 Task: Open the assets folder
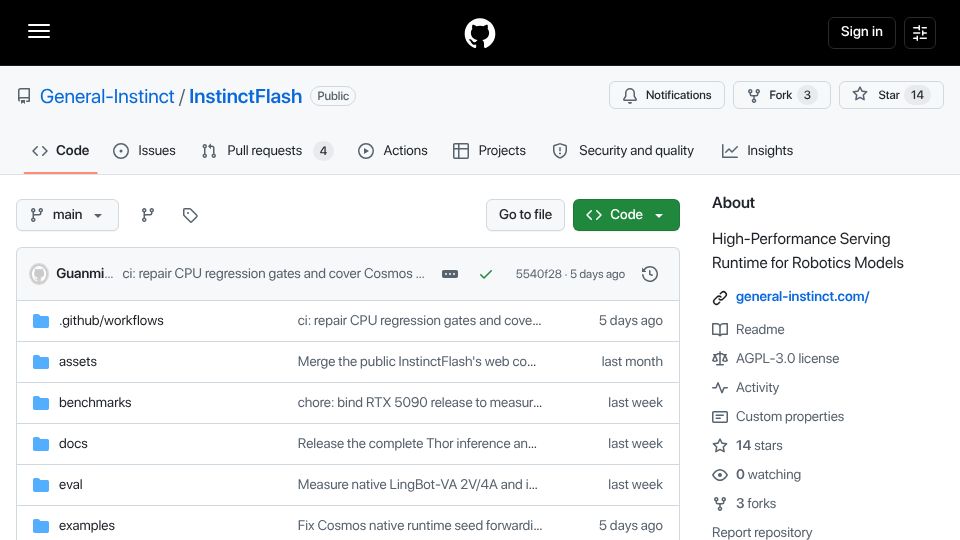(78, 362)
